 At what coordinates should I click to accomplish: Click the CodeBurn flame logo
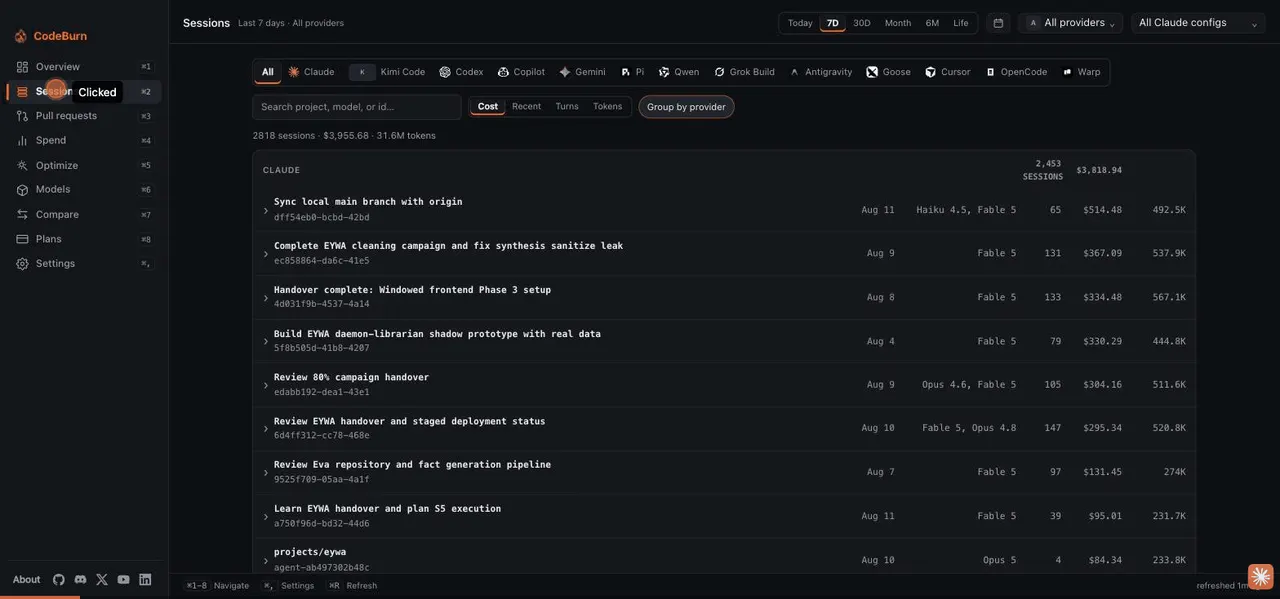point(21,36)
